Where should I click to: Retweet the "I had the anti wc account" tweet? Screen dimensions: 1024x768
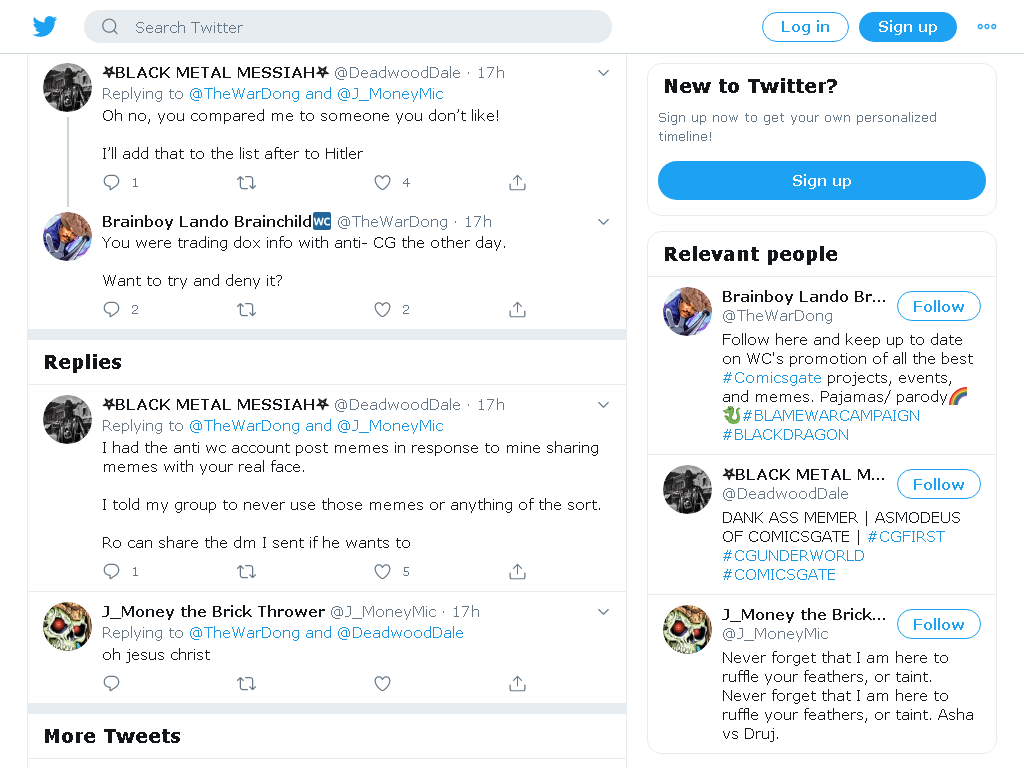[246, 571]
